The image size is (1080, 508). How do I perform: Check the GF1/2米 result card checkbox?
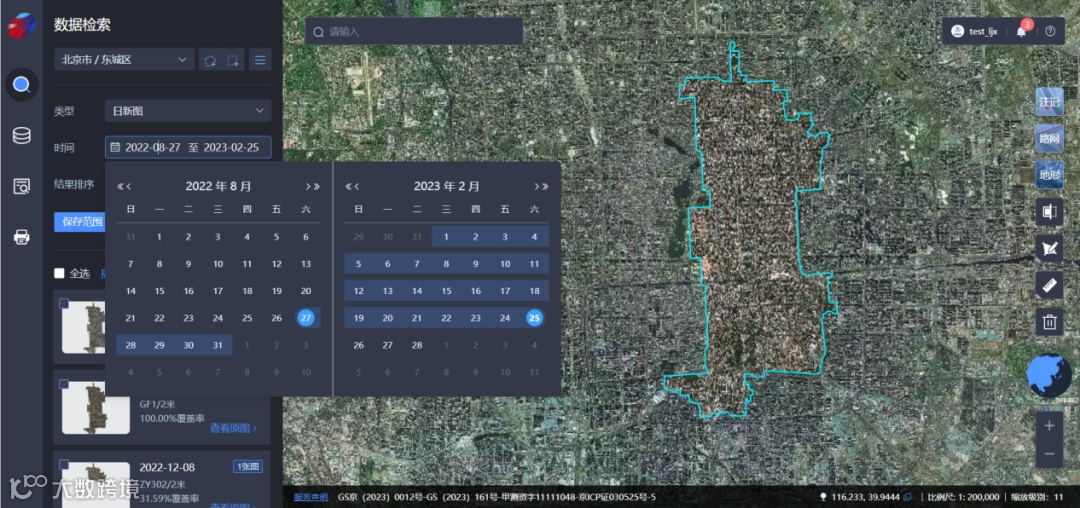tap(64, 383)
